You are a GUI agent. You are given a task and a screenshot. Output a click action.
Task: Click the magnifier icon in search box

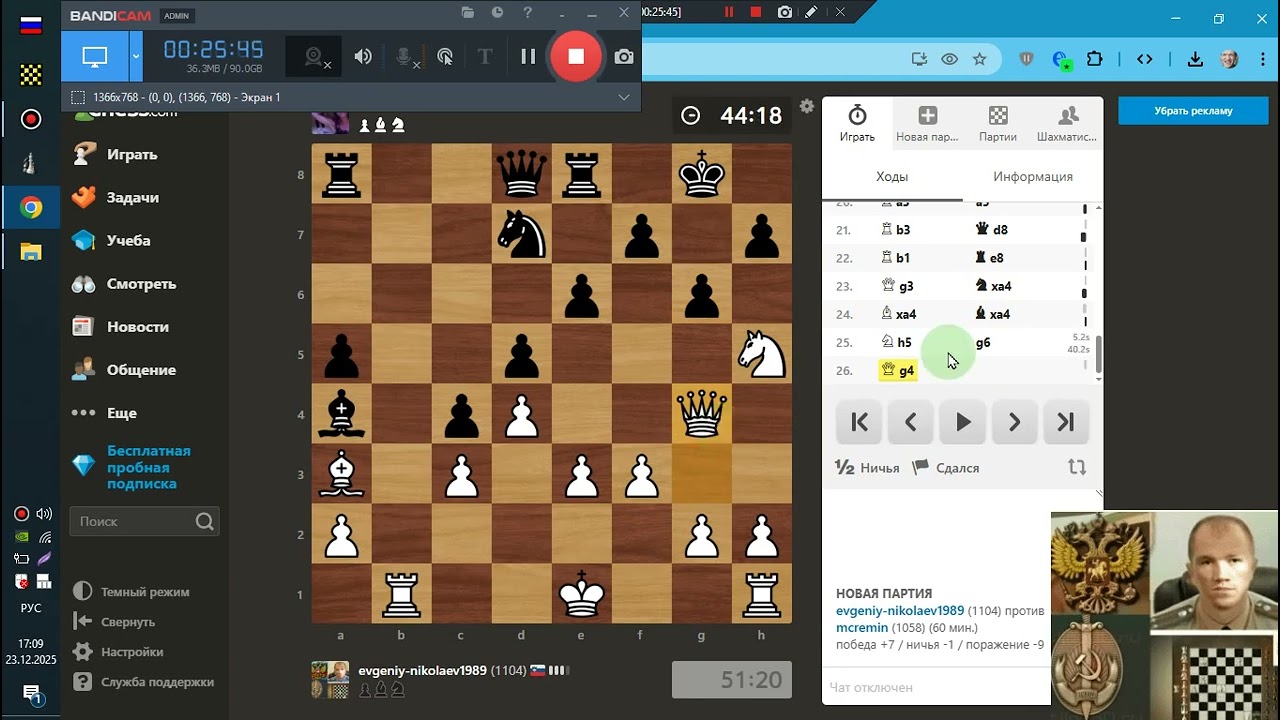tap(205, 521)
